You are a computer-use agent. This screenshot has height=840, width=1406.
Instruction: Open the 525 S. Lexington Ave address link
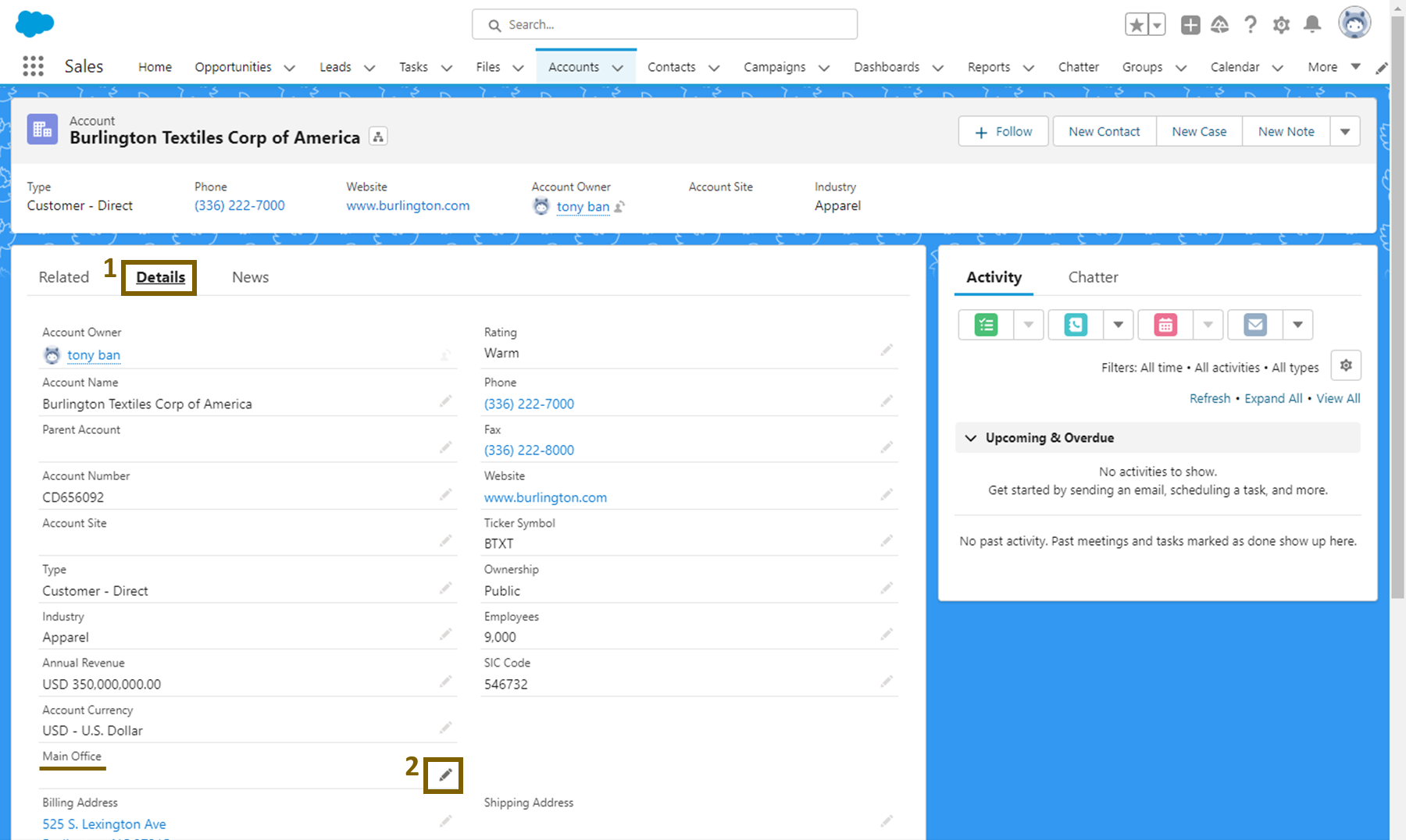tap(104, 824)
